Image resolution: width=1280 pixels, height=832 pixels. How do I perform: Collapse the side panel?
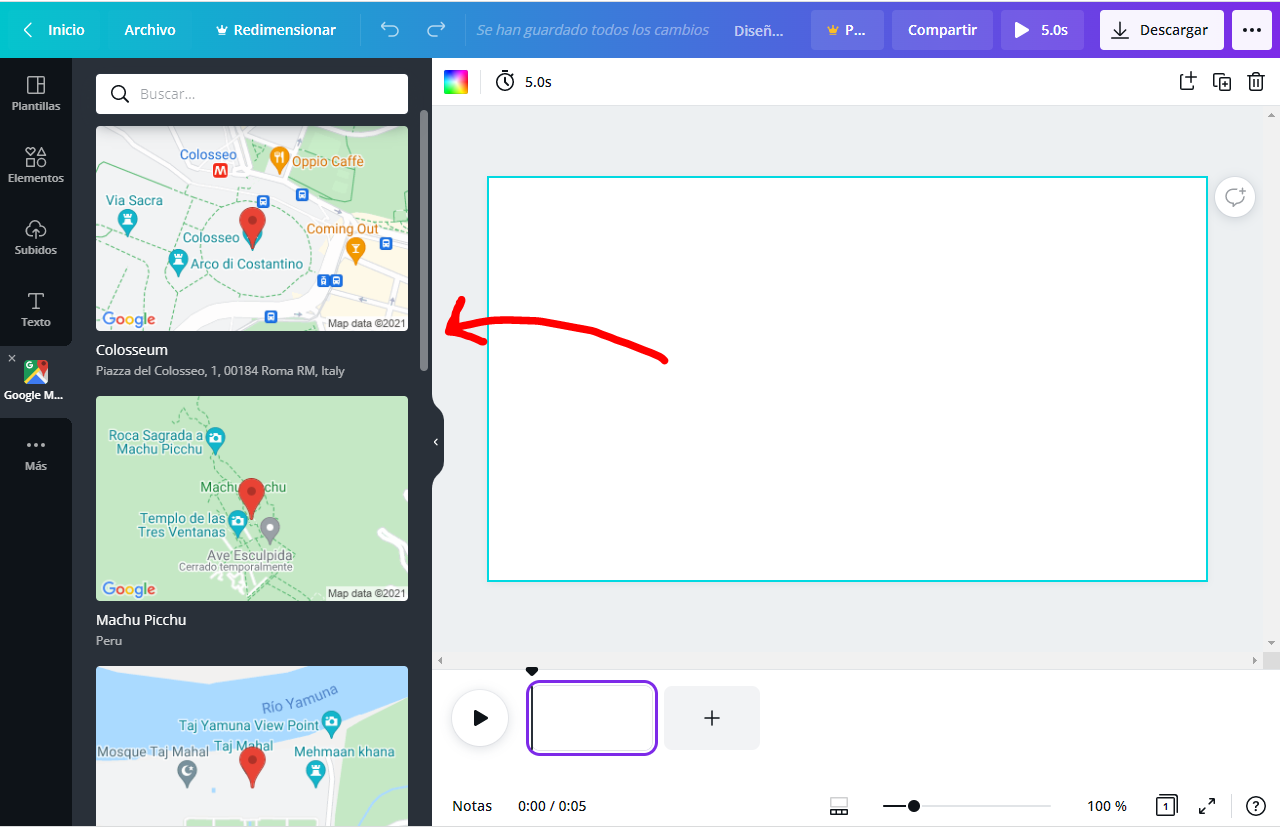point(436,442)
